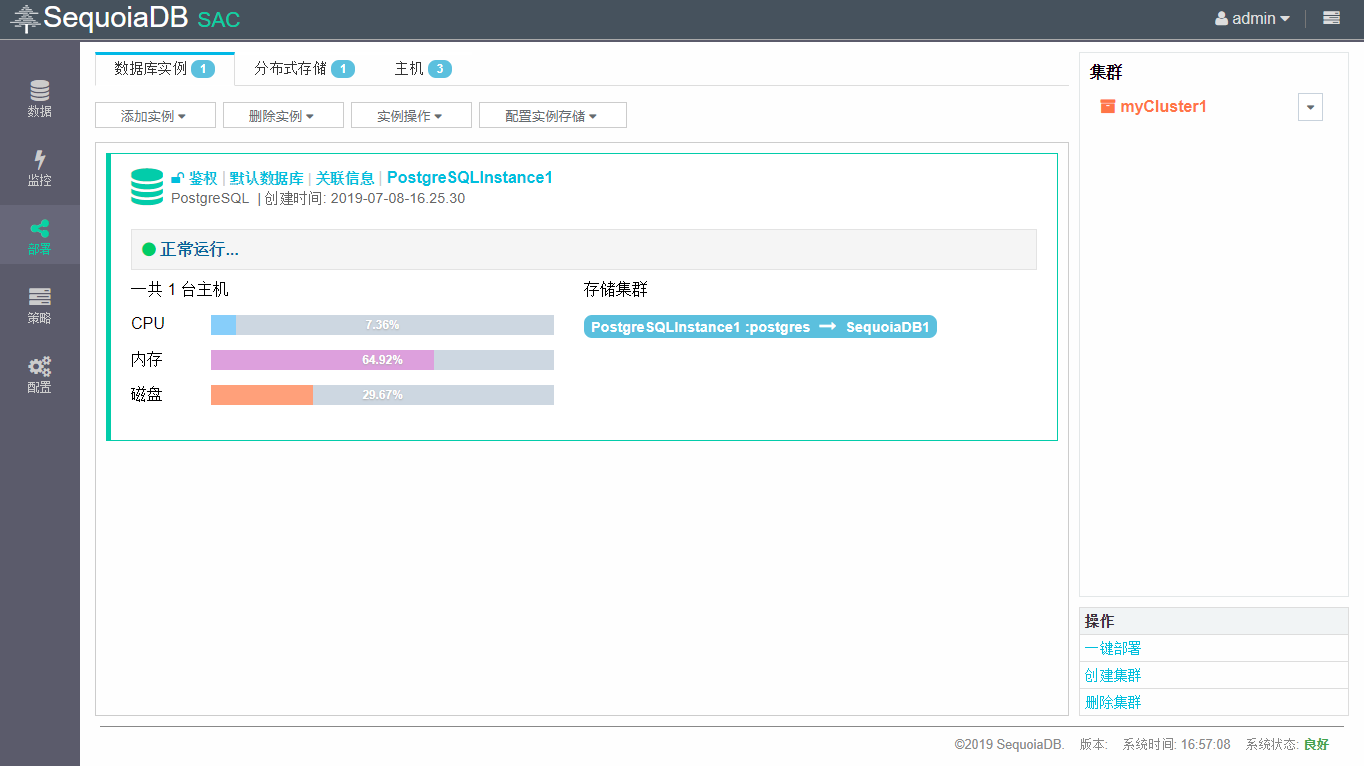This screenshot has height=766, width=1364.
Task: Click the green PostgreSQL instance database icon
Action: 147,187
